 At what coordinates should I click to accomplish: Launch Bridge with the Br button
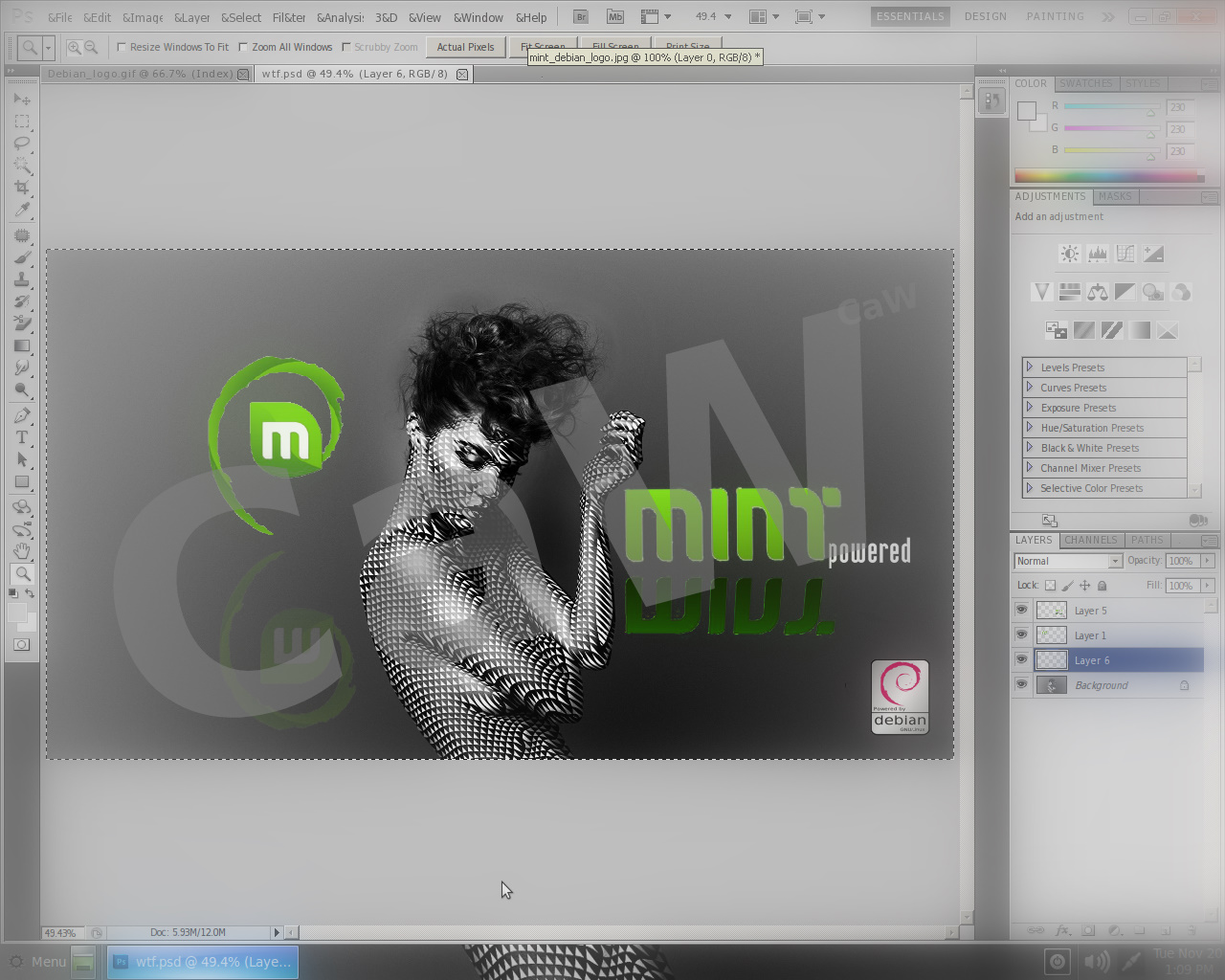(x=581, y=16)
